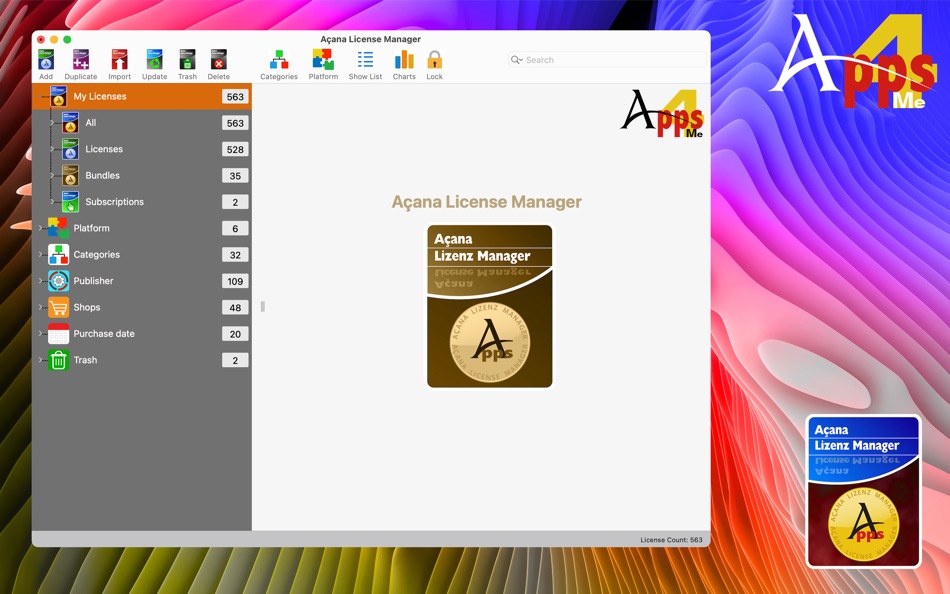Click the Delete toolbar icon

tap(219, 60)
